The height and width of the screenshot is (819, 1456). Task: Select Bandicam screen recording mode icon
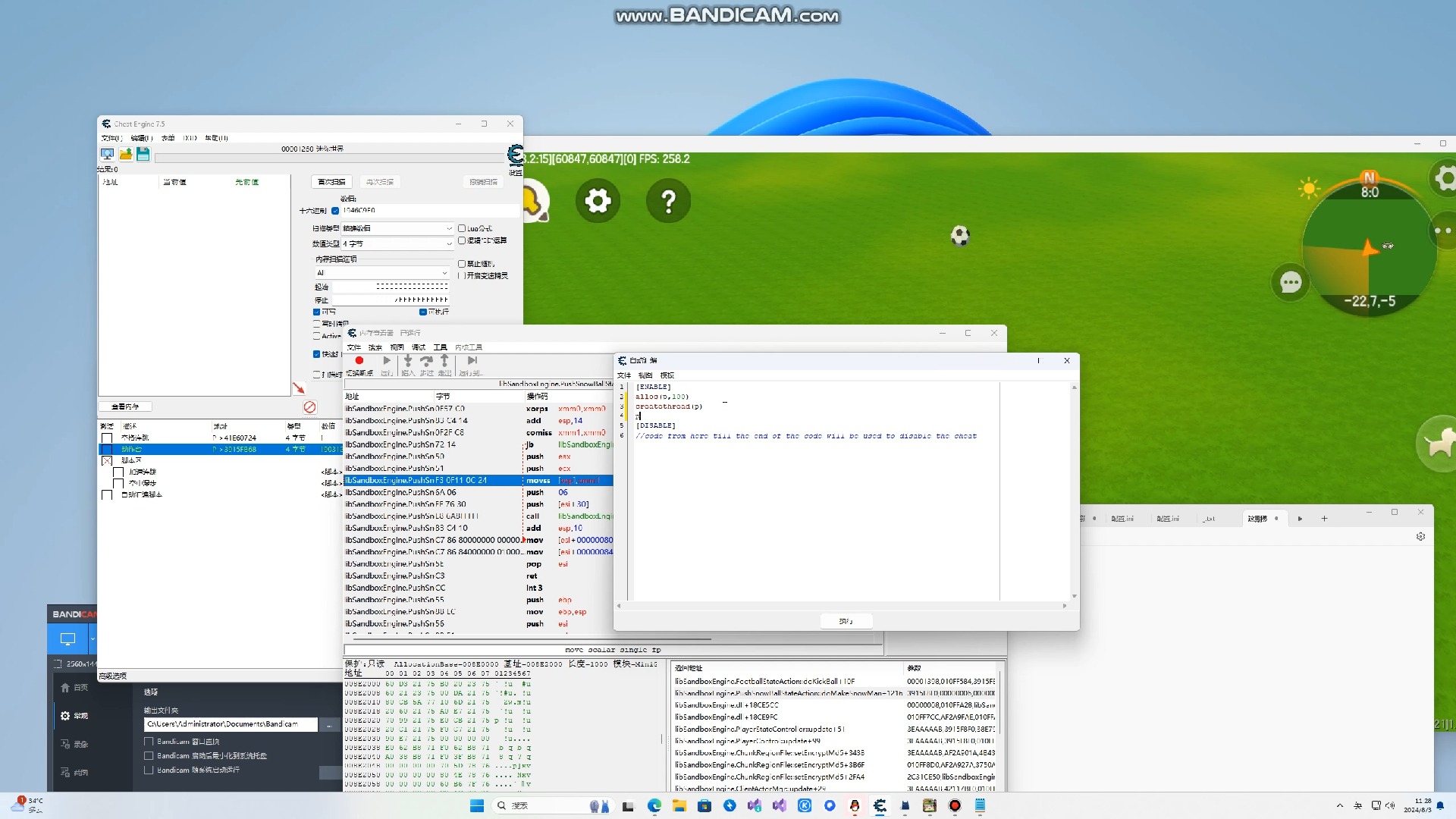tap(67, 639)
